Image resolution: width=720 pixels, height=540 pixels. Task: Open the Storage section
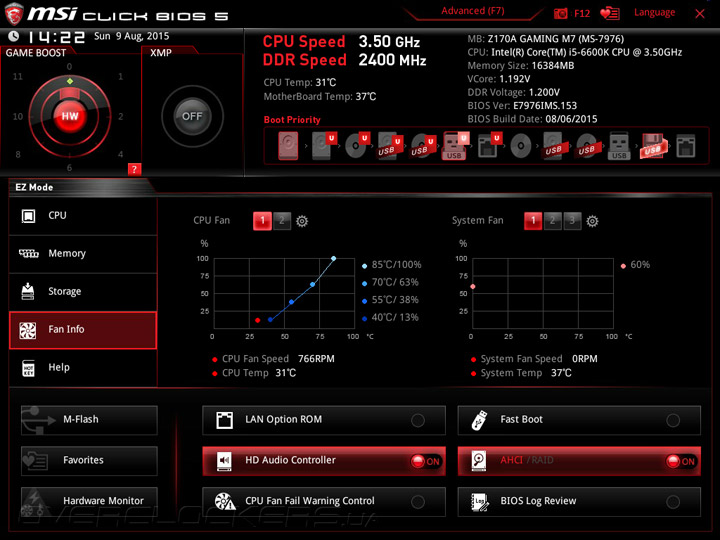83,292
